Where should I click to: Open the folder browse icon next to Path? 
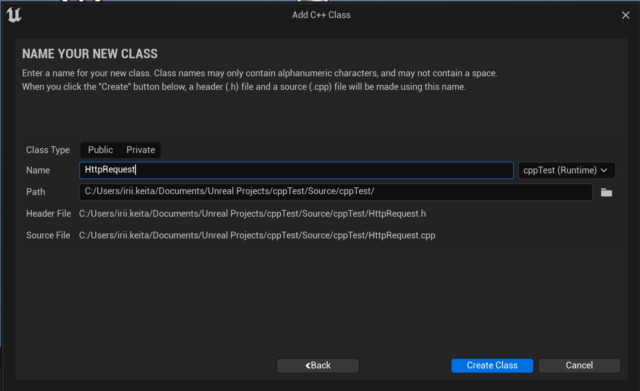(606, 192)
